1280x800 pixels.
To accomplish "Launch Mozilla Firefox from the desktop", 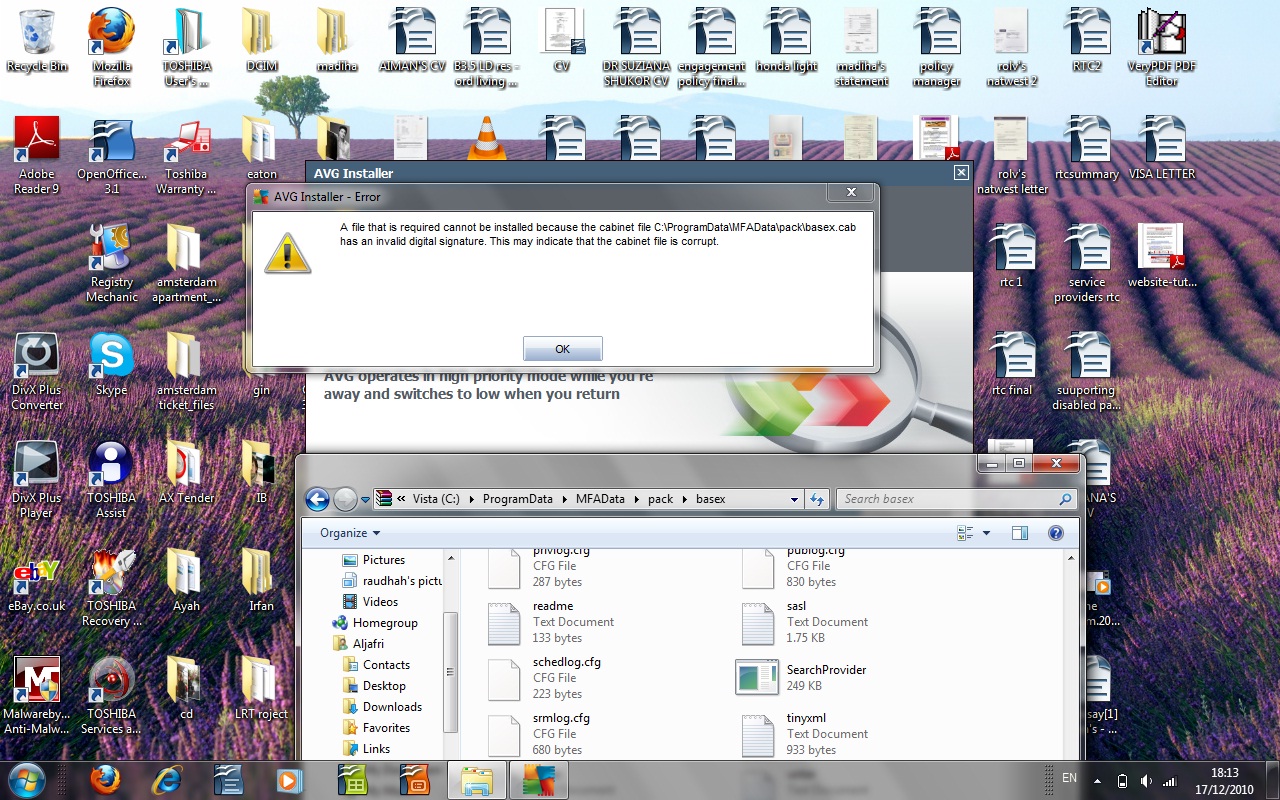I will (112, 47).
